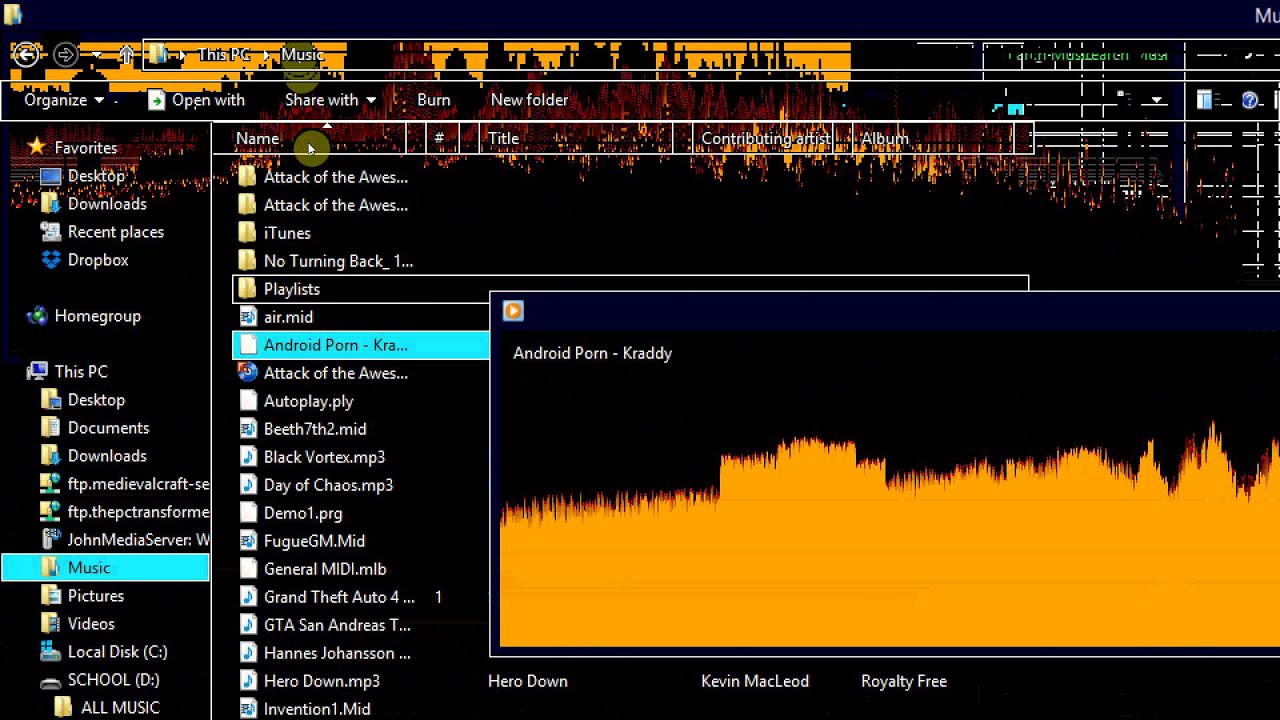Select Desktop under Favorites
Viewport: 1280px width, 720px height.
coord(96,176)
